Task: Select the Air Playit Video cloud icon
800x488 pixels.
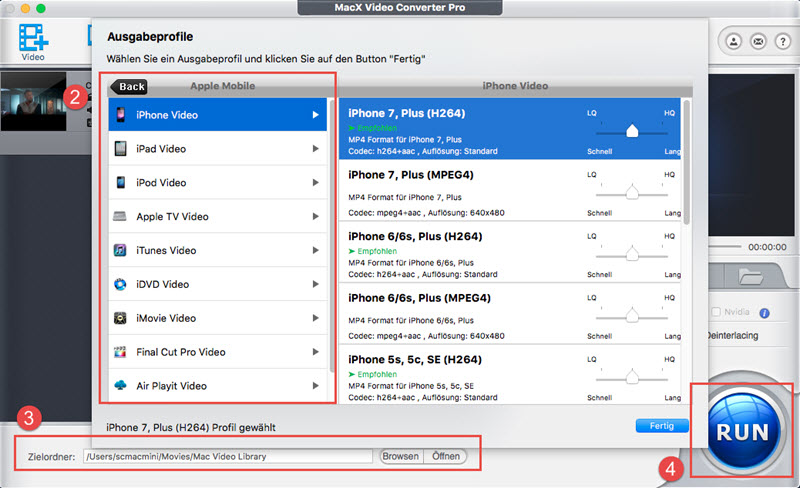Action: click(119, 386)
